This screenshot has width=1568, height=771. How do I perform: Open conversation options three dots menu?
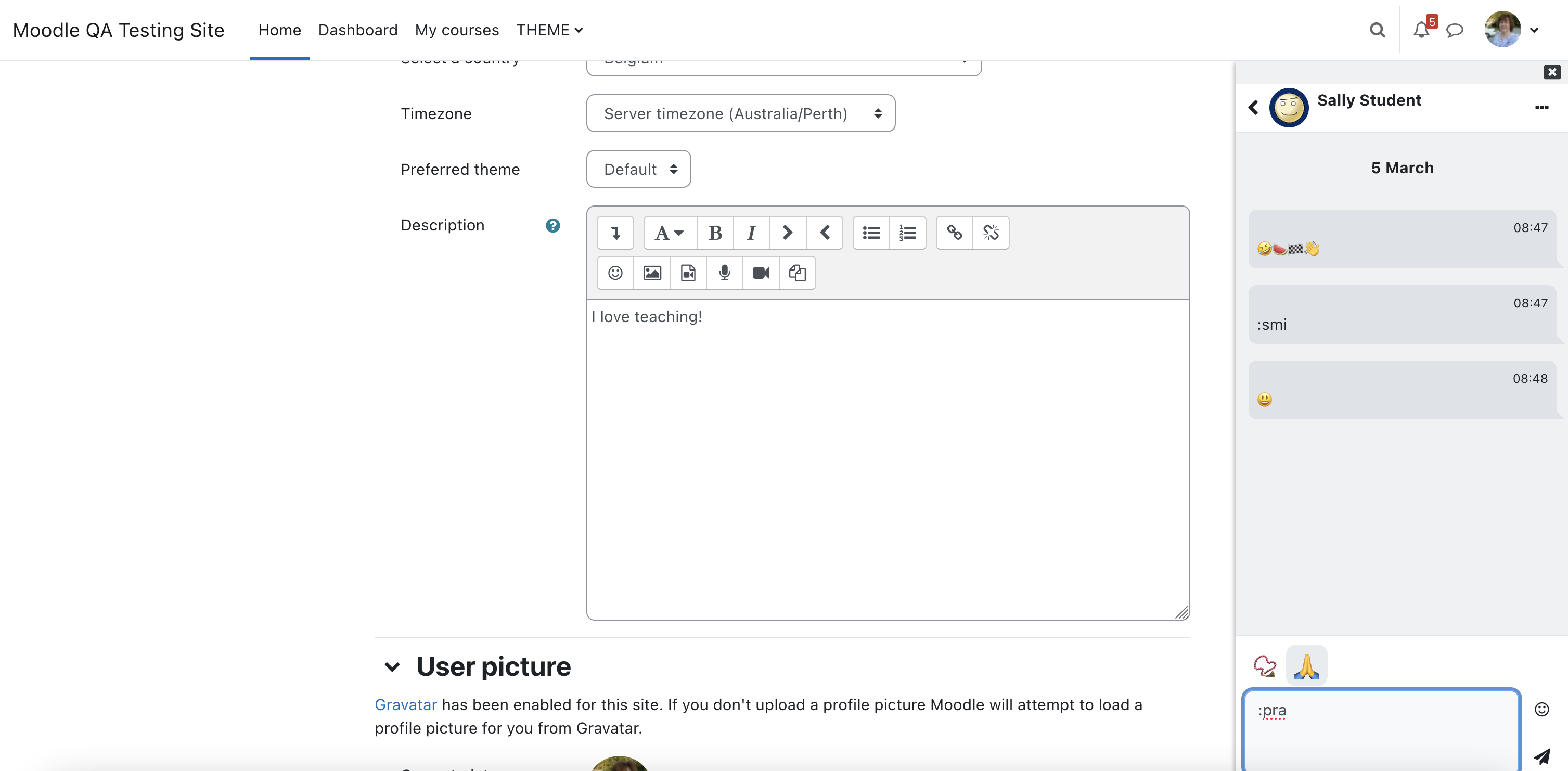click(x=1541, y=108)
